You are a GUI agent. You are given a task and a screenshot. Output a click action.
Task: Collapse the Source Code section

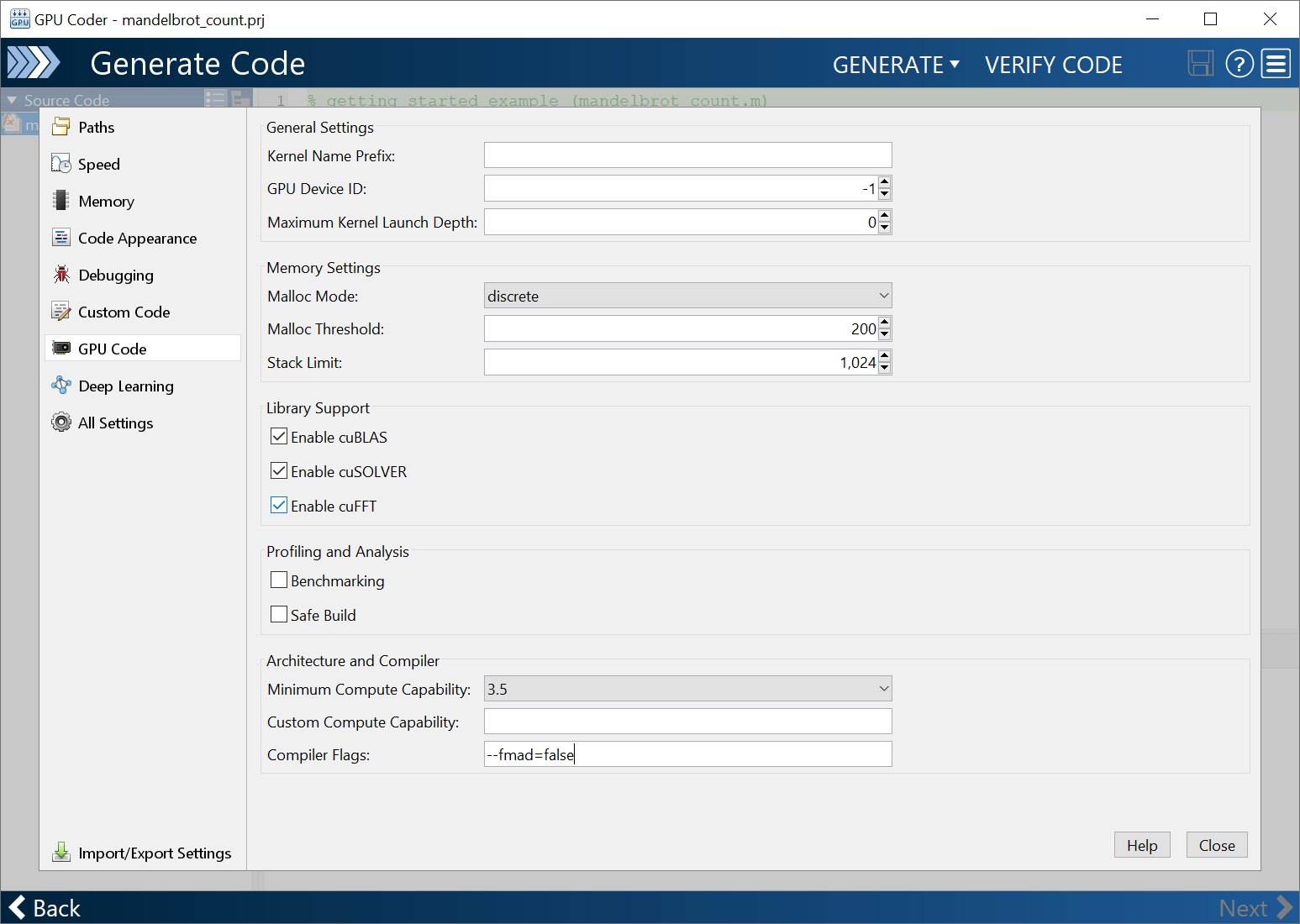(12, 99)
